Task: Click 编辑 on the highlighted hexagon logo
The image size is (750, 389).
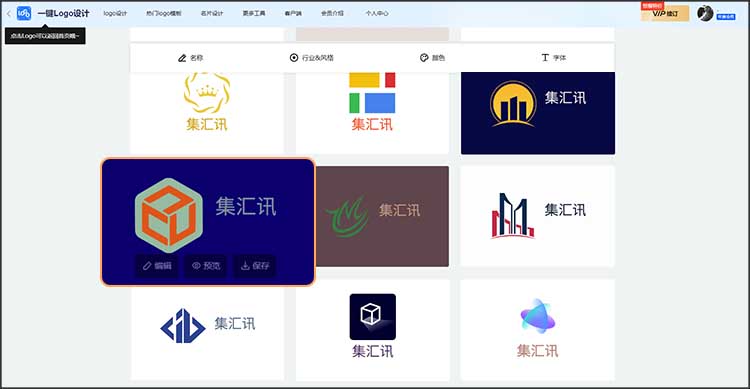Action: [157, 266]
